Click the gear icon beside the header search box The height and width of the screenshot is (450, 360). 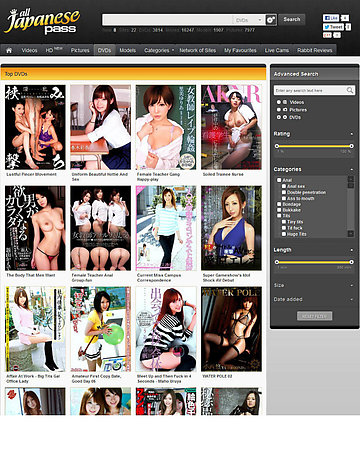point(271,20)
